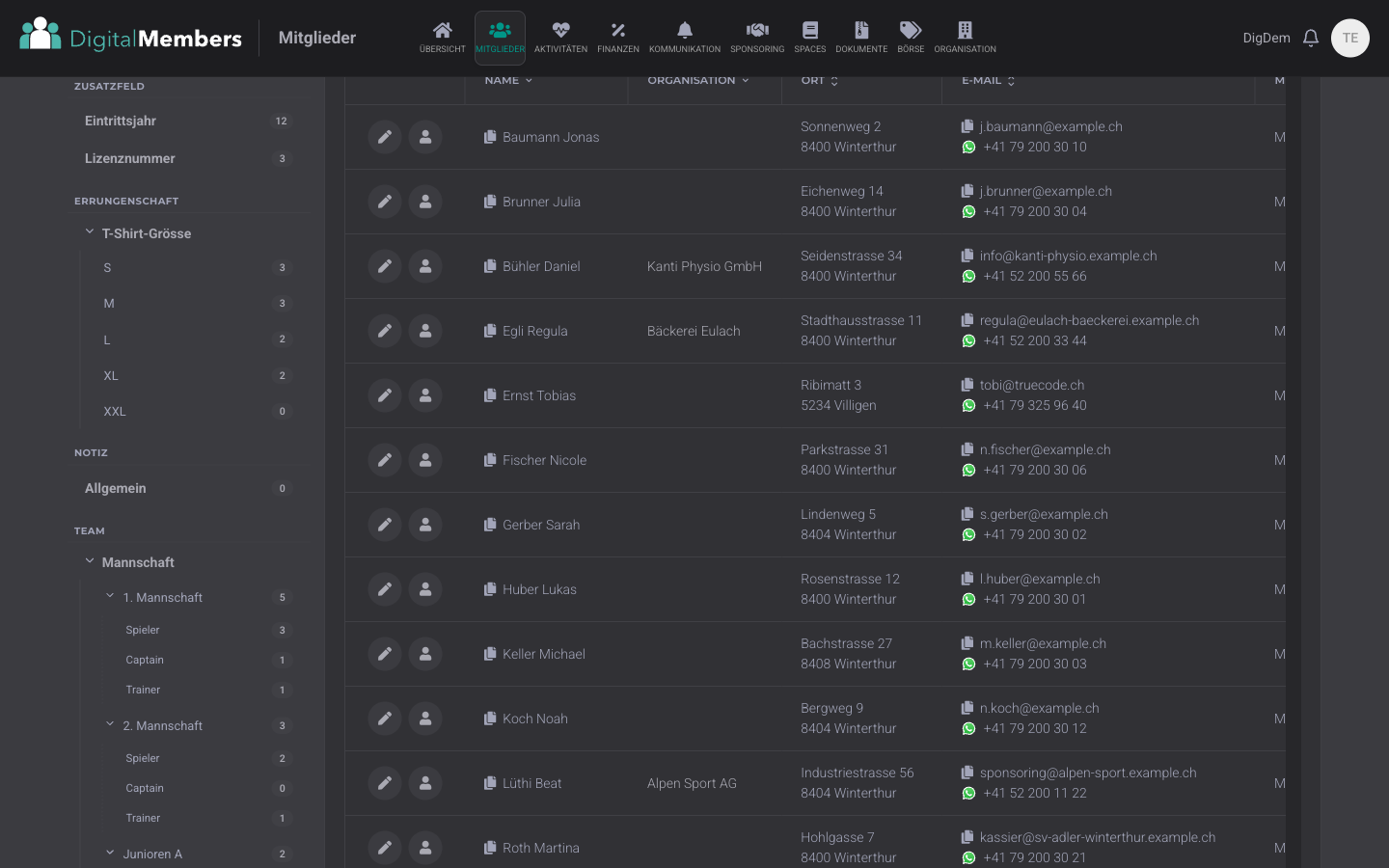
Task: Open WhatsApp for +41 52 200 55 66
Action: coord(968,277)
